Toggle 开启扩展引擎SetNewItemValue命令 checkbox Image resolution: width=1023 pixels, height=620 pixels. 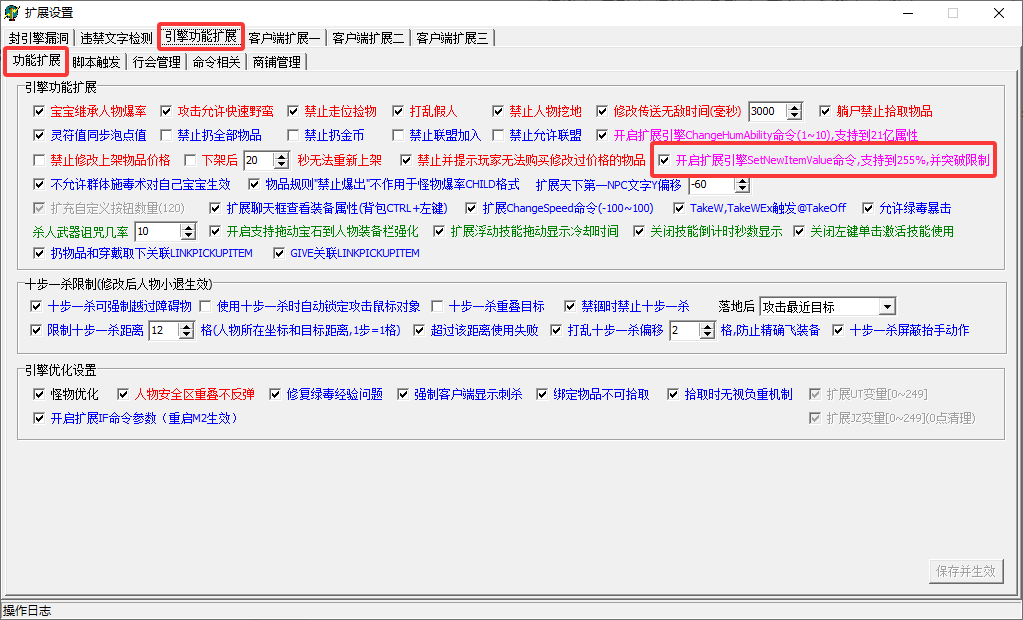coord(664,160)
